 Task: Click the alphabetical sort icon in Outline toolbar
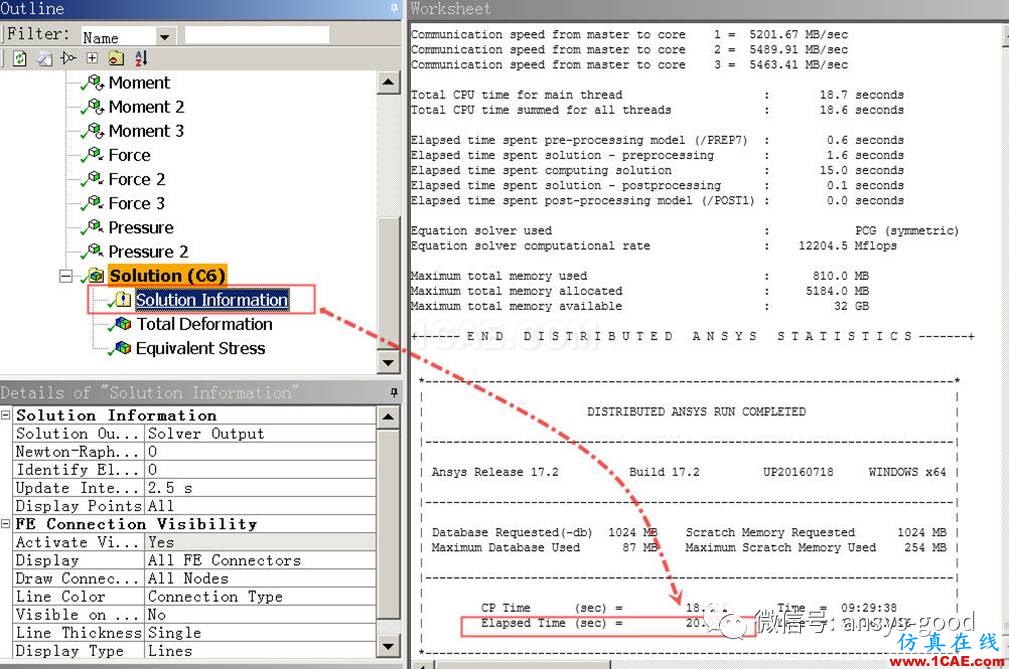coord(141,59)
